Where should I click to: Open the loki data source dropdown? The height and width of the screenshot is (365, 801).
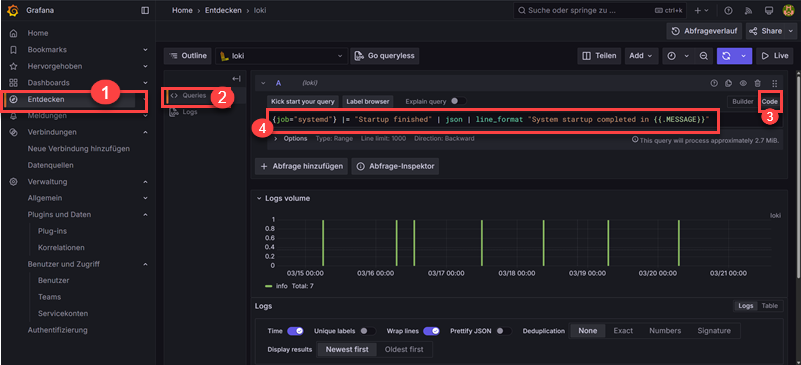click(x=281, y=56)
